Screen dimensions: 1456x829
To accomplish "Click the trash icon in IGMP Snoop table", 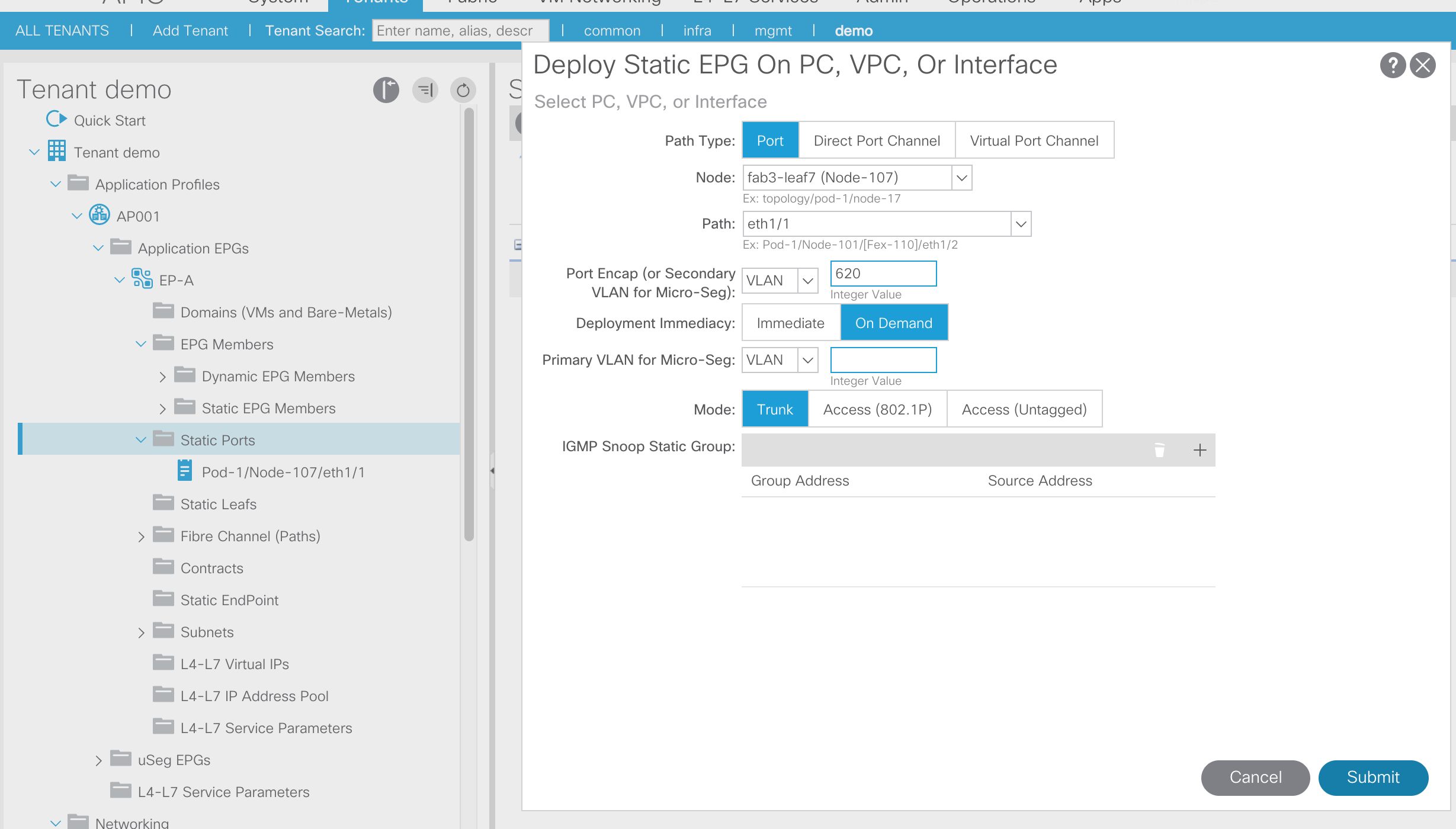I will point(1159,450).
